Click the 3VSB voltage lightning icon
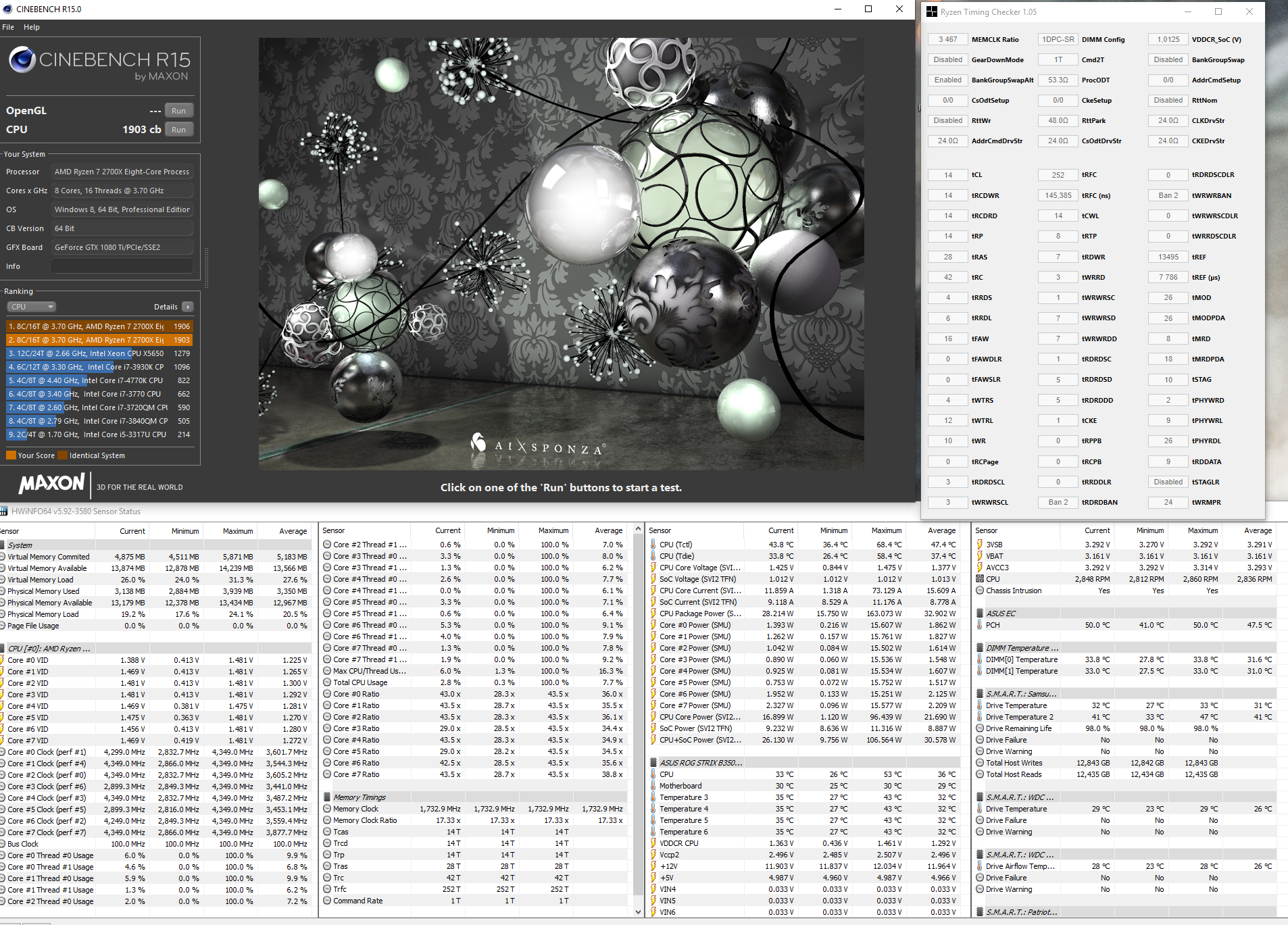The width and height of the screenshot is (1288, 925). coord(980,545)
